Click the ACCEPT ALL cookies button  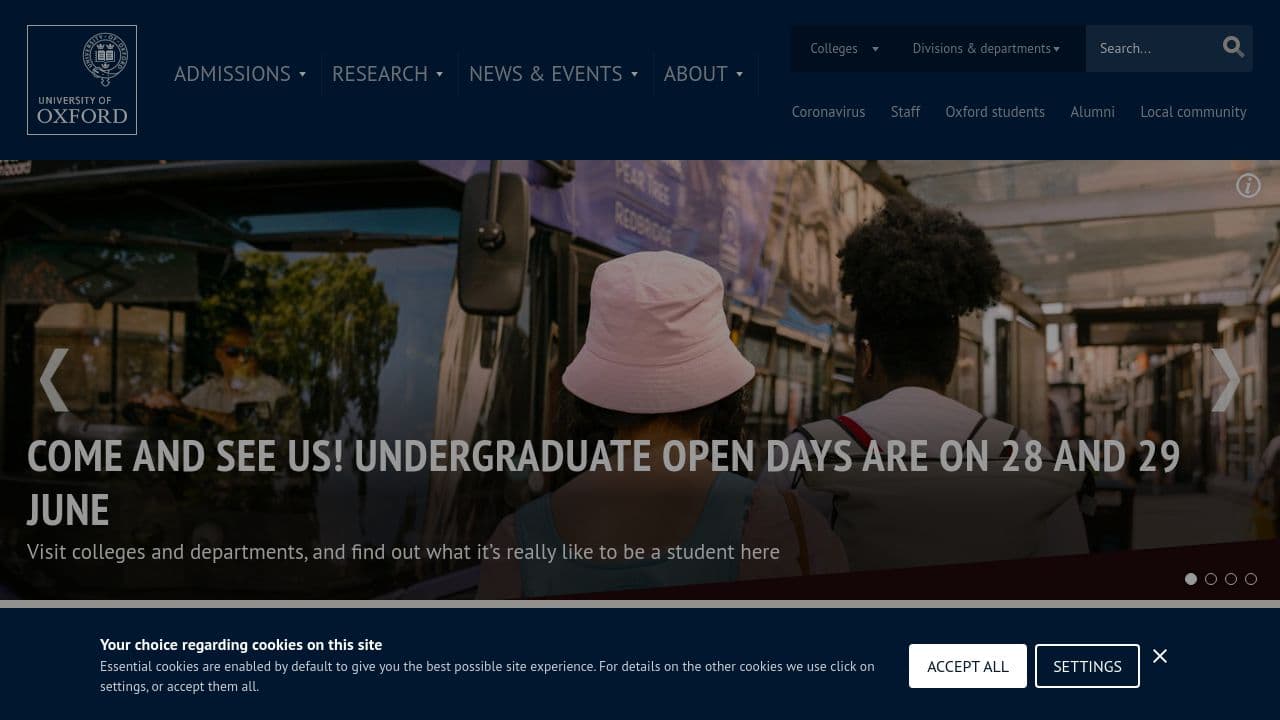coord(967,666)
